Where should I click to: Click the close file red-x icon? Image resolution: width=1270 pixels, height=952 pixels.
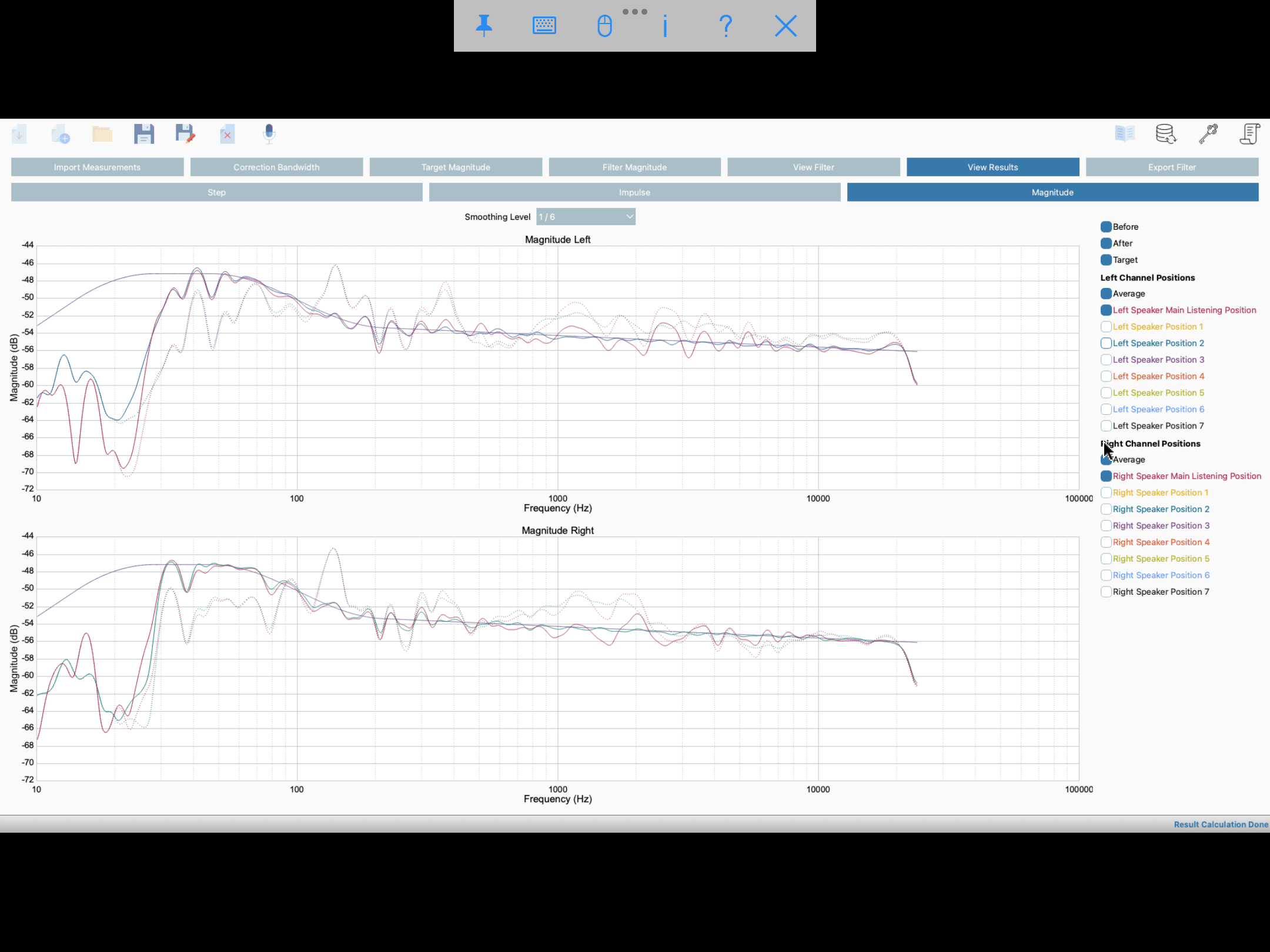coord(228,134)
